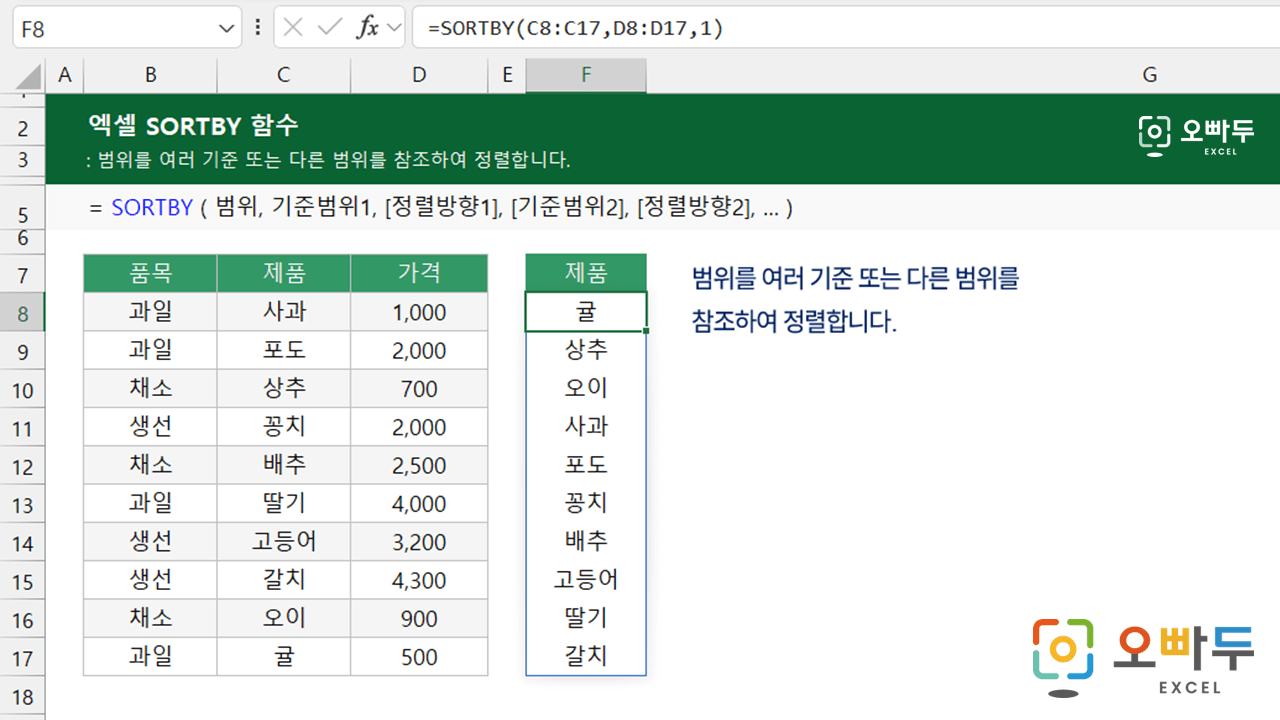Image resolution: width=1280 pixels, height=720 pixels.
Task: Select cell containing 배추 in column C
Action: click(x=284, y=465)
